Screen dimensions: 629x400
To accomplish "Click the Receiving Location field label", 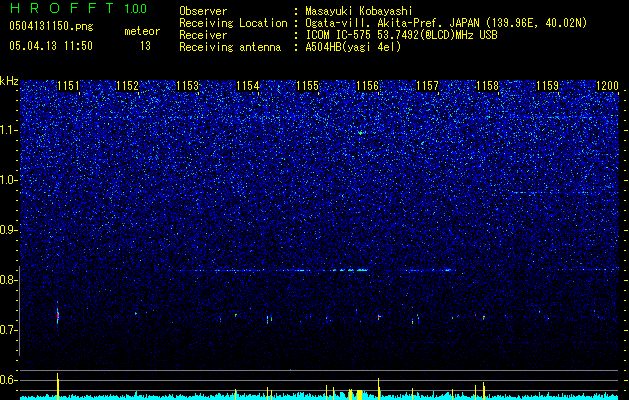I will pos(233,24).
